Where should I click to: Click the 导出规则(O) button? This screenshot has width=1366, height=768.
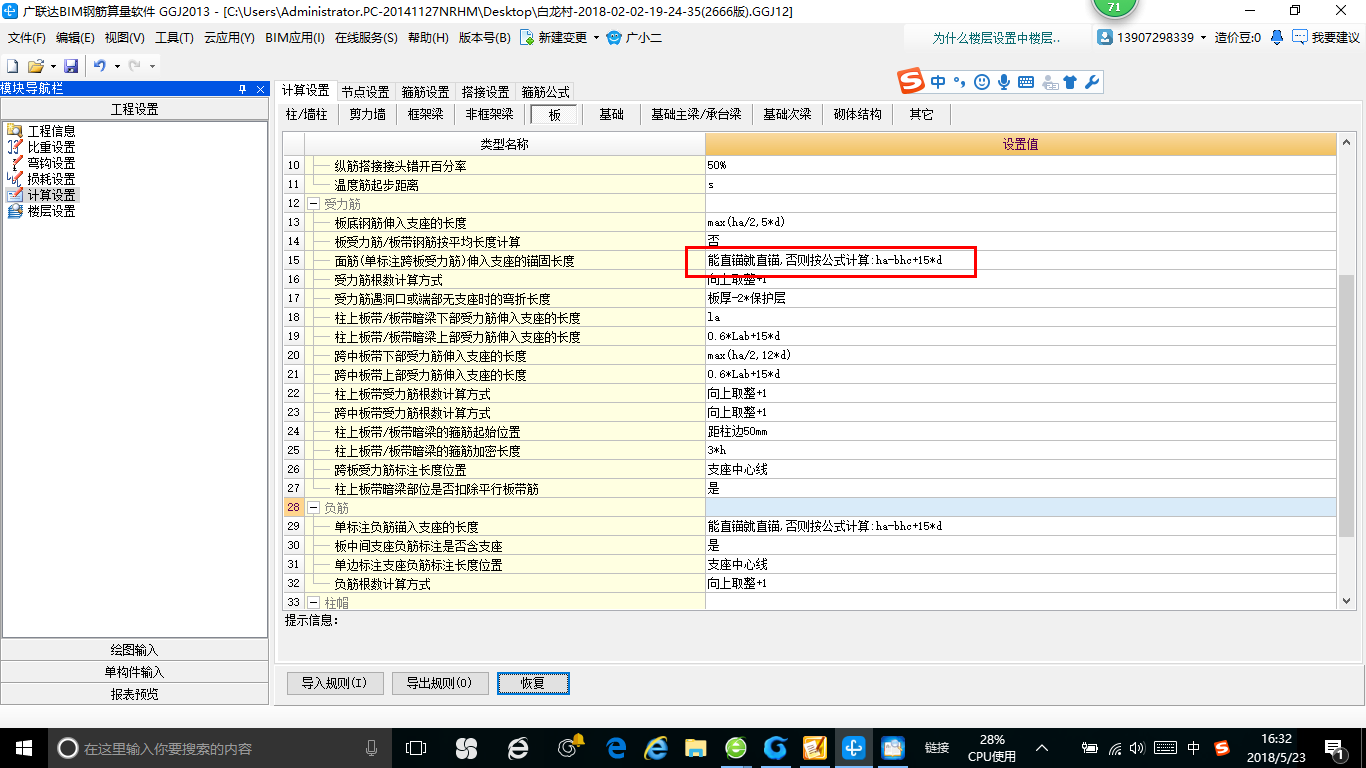click(440, 684)
